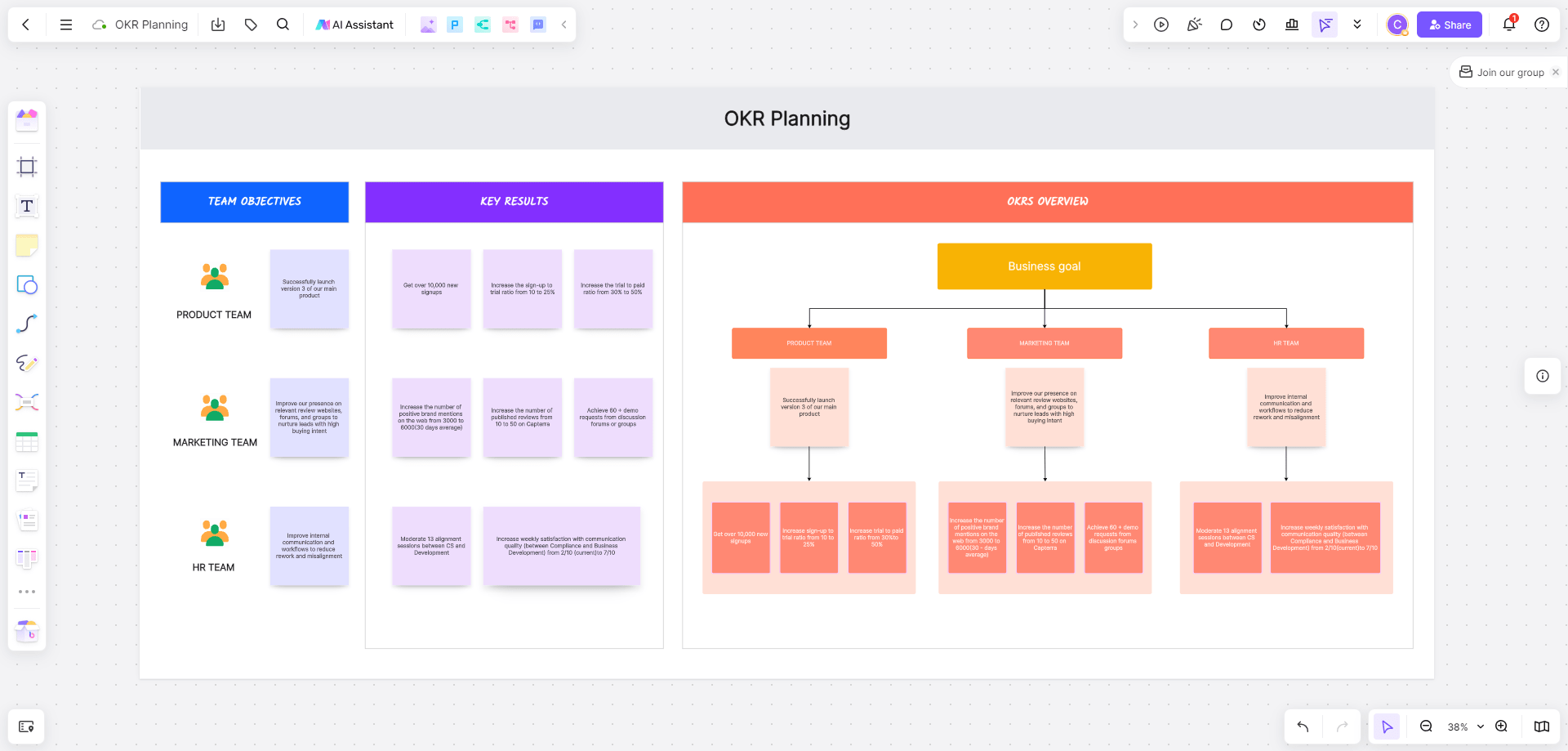Viewport: 1568px width, 751px height.
Task: Open the tag icon
Action: (x=251, y=25)
